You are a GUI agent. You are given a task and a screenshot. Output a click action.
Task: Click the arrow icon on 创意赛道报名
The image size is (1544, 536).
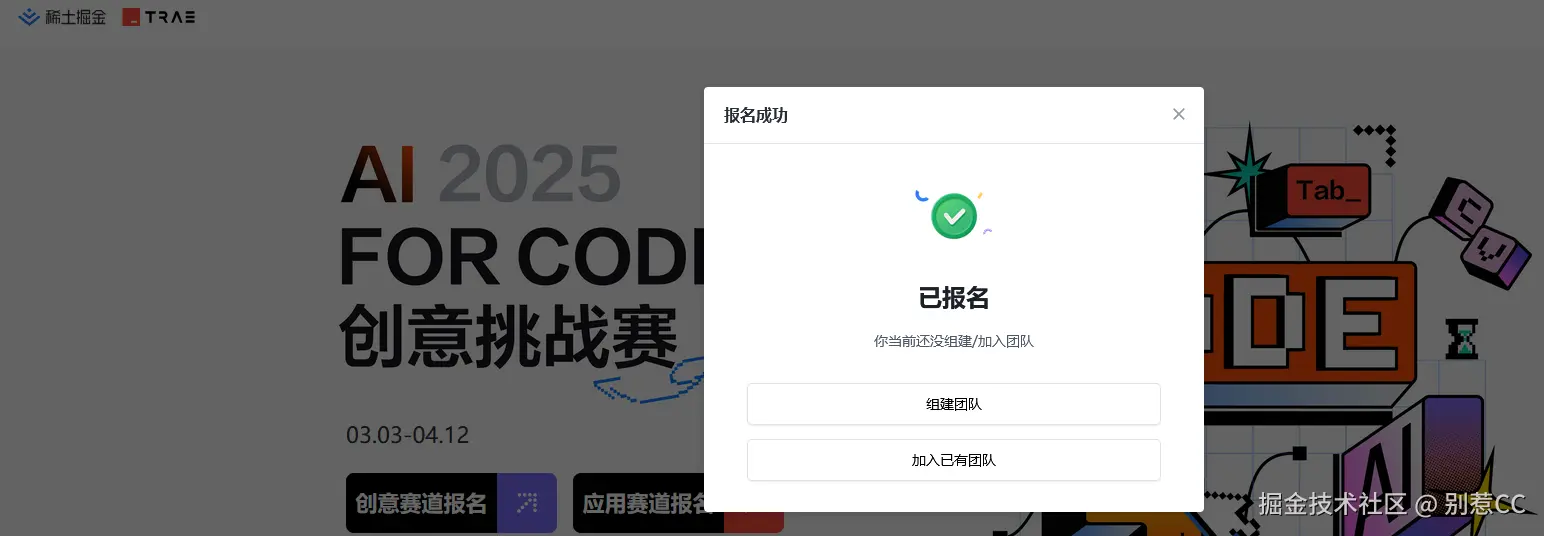point(527,503)
